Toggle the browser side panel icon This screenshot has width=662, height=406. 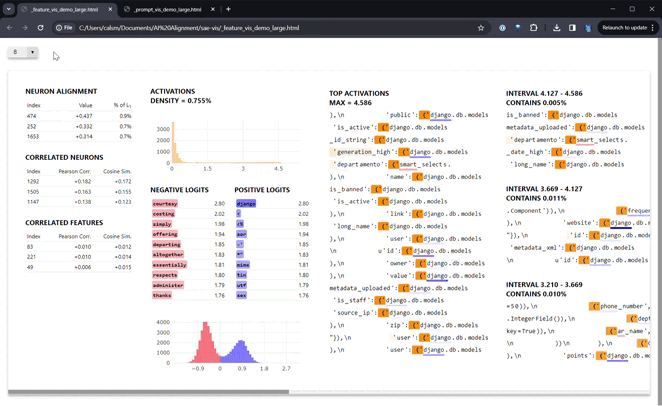click(x=572, y=28)
